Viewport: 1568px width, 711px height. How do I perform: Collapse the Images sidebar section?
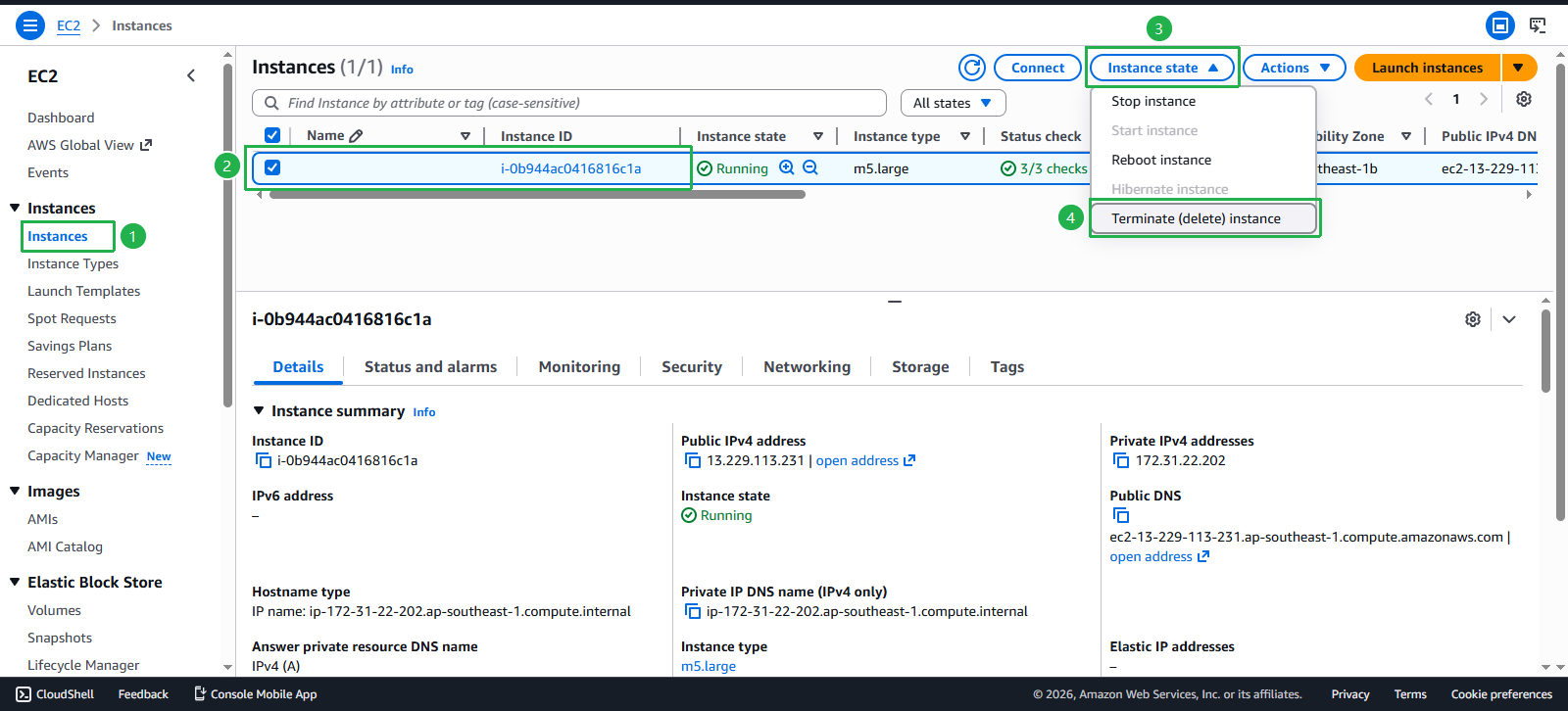(15, 491)
